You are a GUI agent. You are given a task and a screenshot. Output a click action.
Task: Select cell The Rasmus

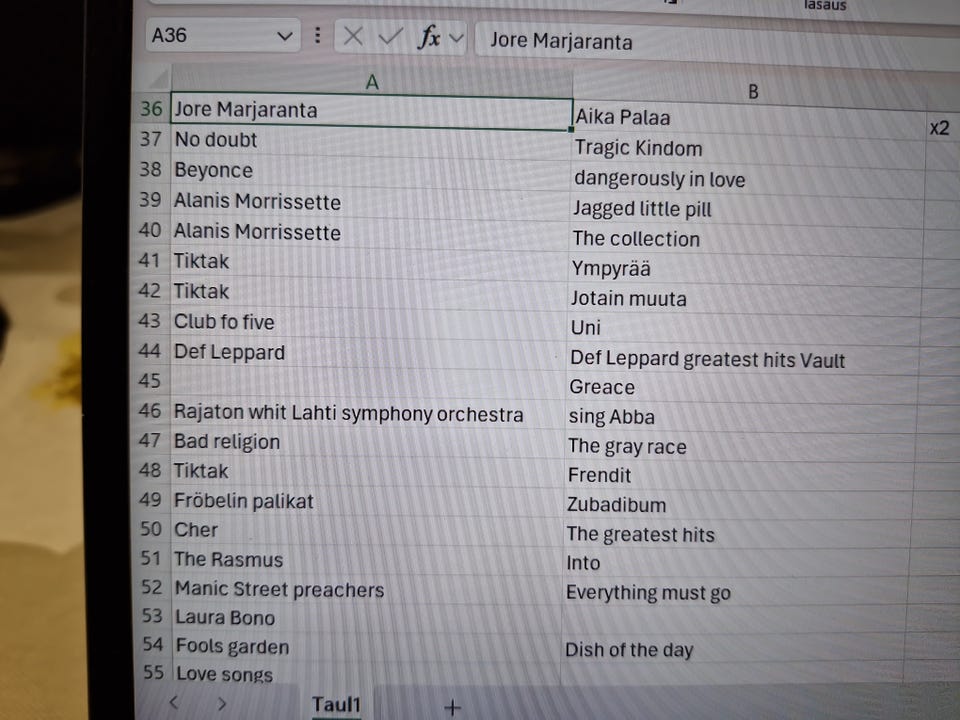pos(366,560)
